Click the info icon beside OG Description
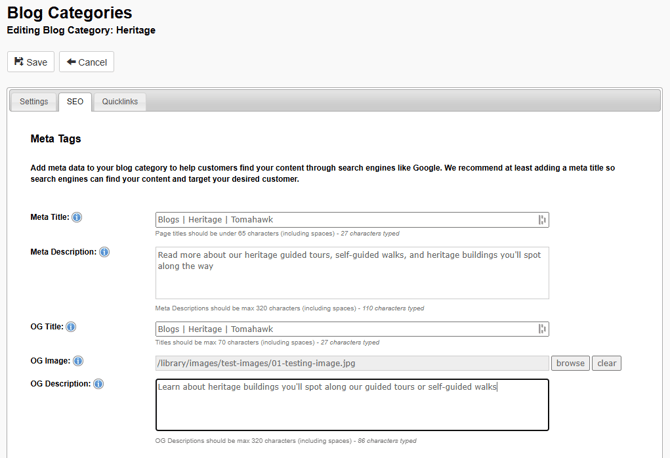 [98, 384]
